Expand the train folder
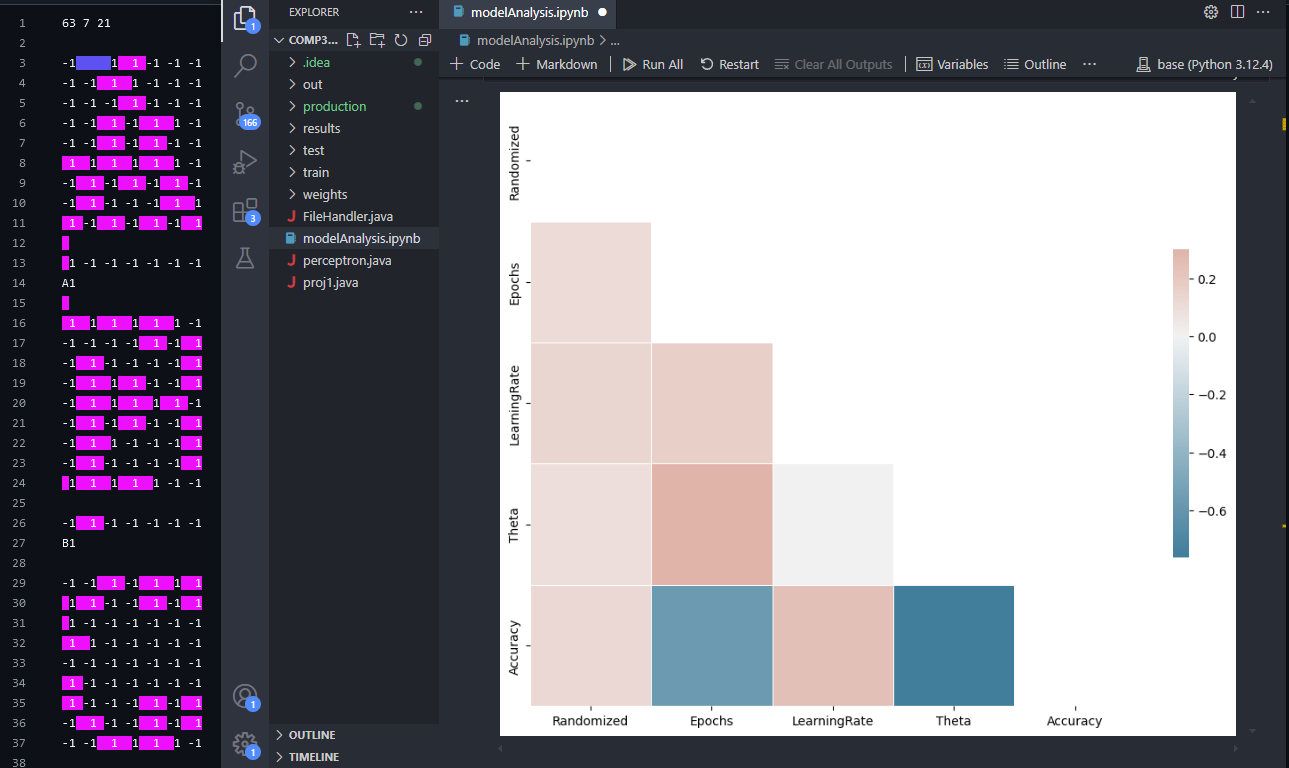 tap(354, 172)
